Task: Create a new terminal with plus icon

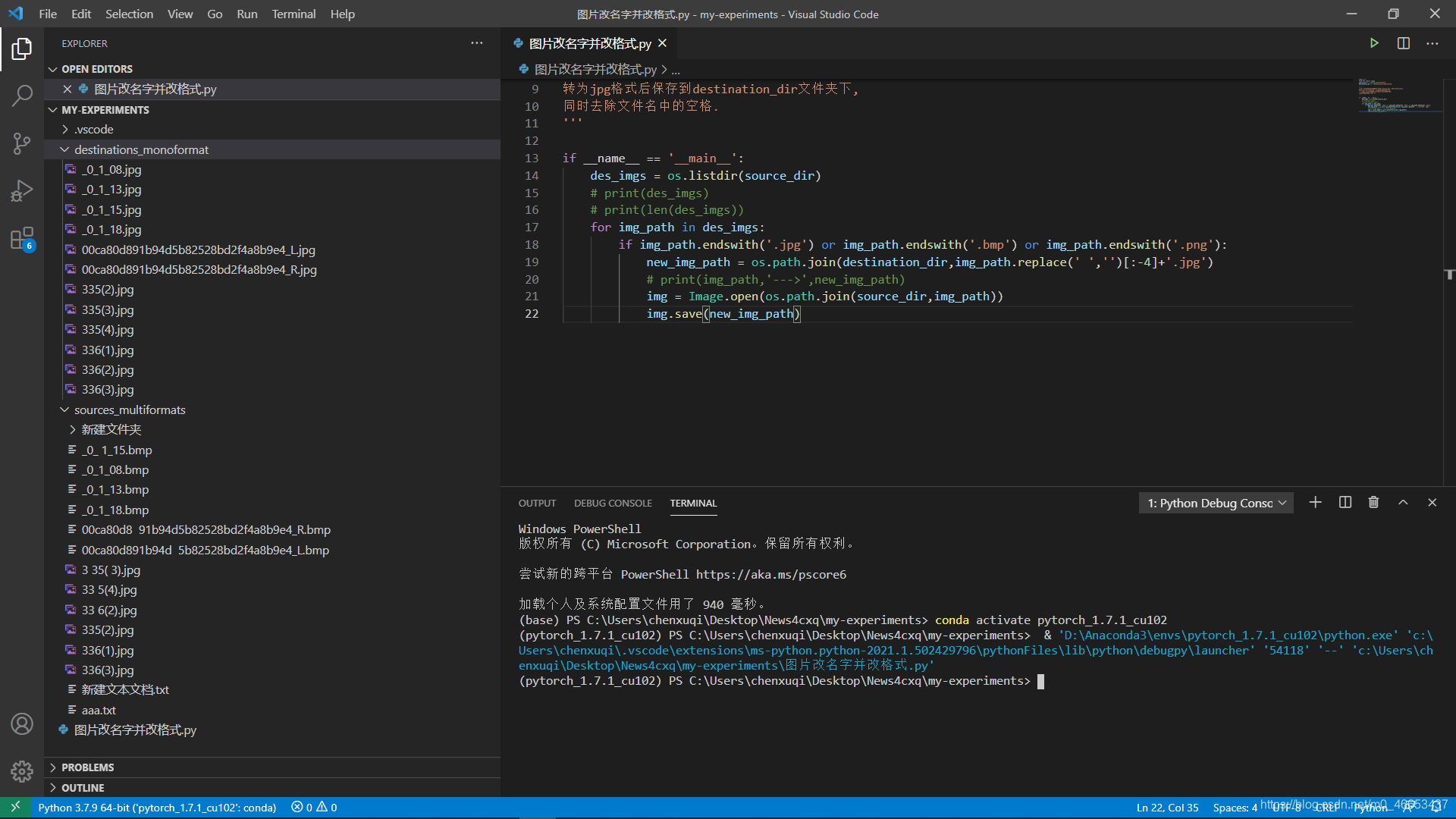Action: coord(1315,503)
